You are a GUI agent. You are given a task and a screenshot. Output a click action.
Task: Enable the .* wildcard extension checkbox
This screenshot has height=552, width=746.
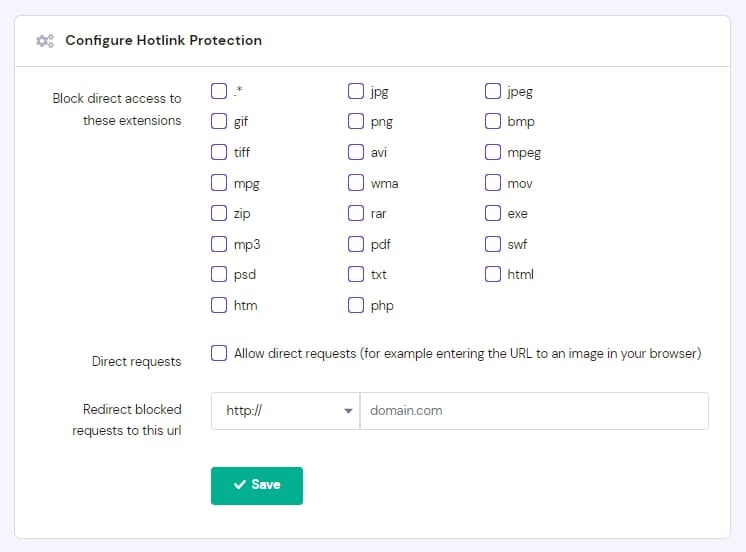219,92
